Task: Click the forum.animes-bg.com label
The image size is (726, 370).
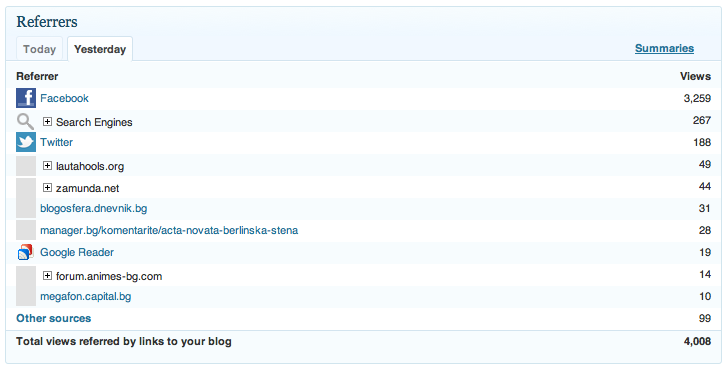Action: (109, 276)
